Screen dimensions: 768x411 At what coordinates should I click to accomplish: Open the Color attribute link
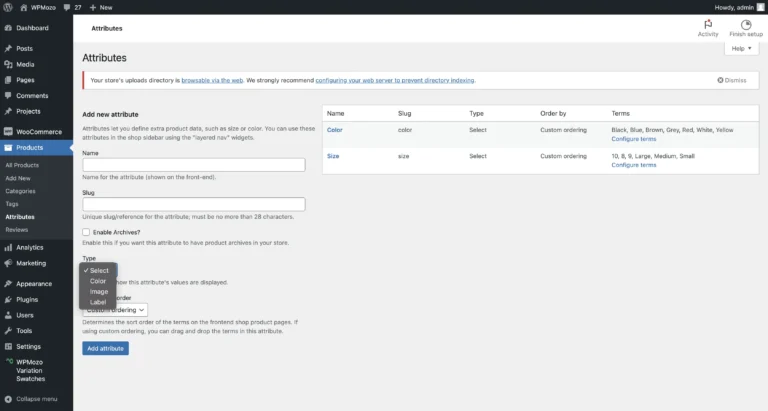point(335,130)
